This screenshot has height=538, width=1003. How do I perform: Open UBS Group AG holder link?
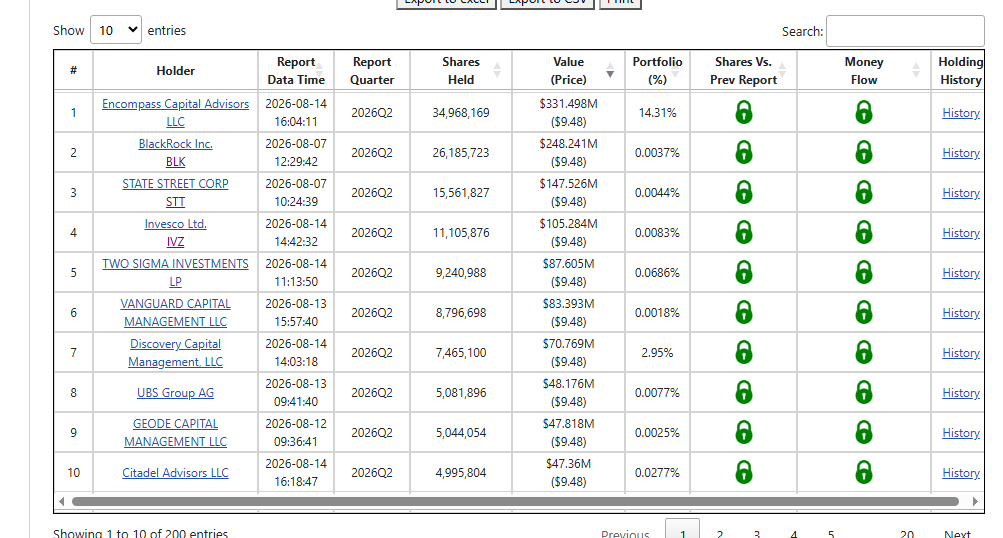point(175,393)
